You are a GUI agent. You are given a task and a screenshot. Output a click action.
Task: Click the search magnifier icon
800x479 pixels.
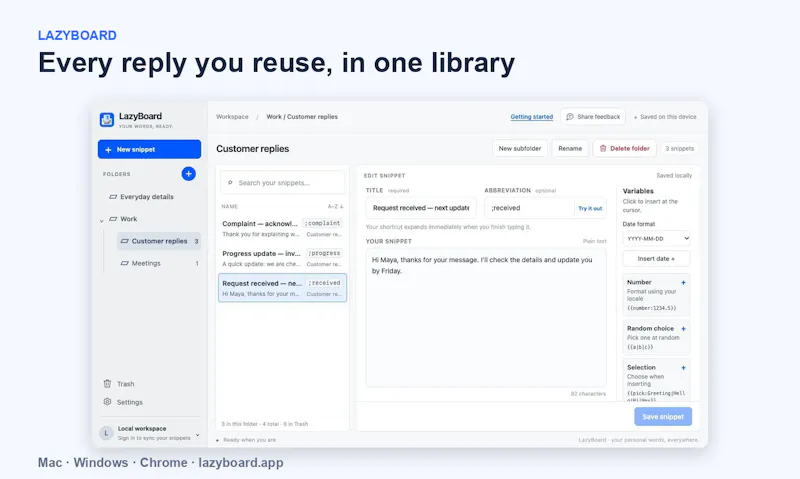(x=230, y=183)
